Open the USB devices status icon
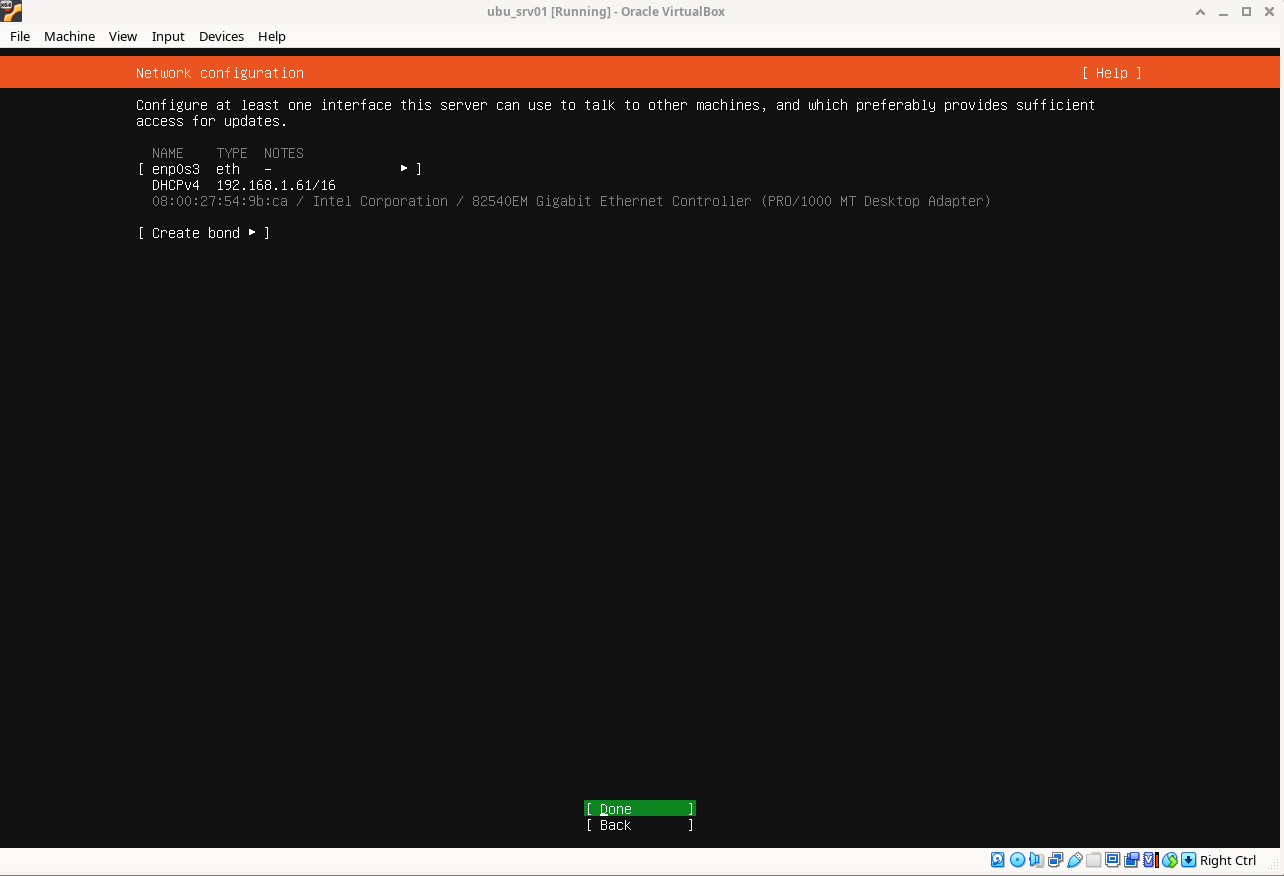The height and width of the screenshot is (876, 1284). (x=1074, y=860)
